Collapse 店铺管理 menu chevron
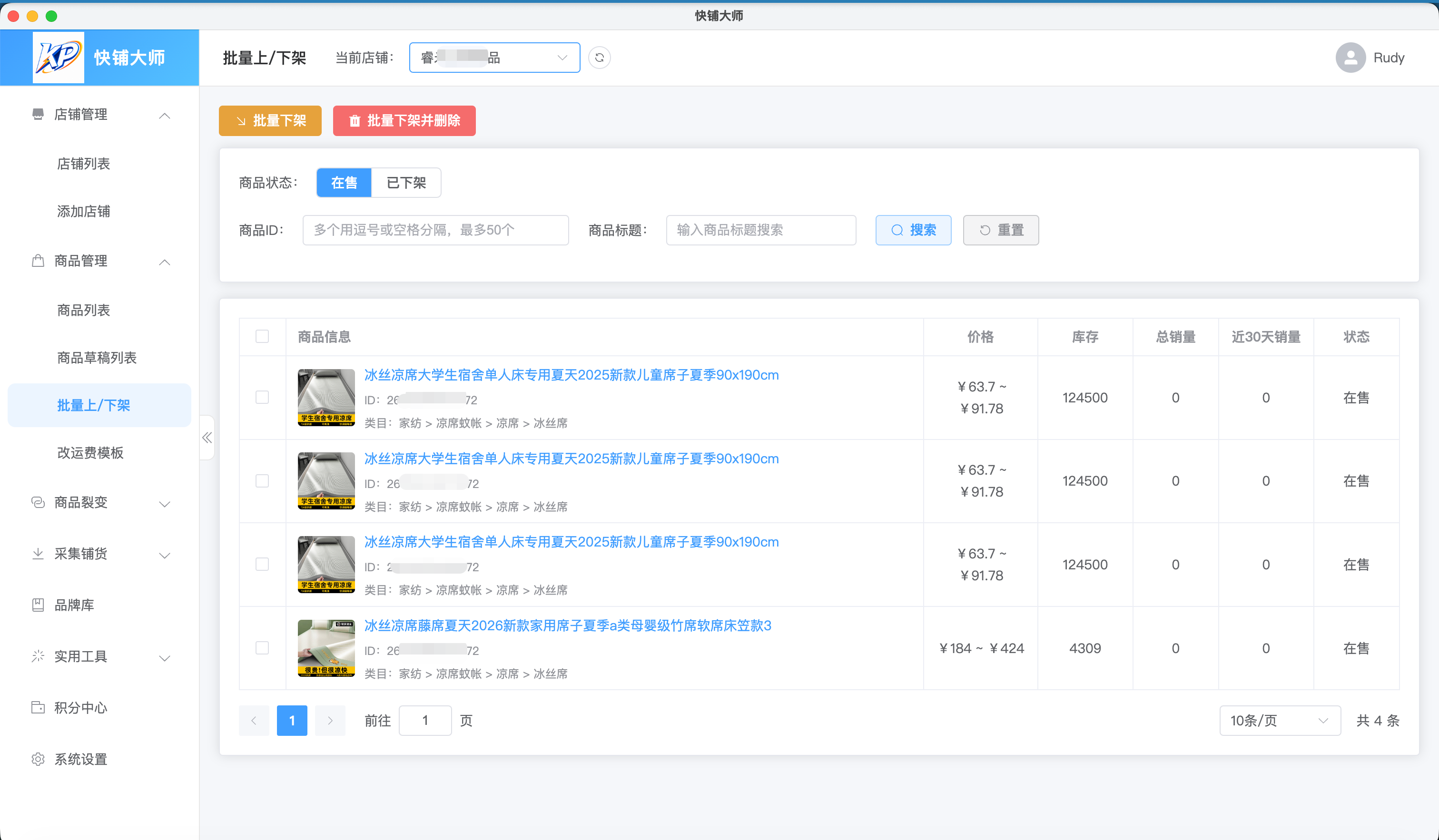Viewport: 1439px width, 840px height. pos(165,115)
